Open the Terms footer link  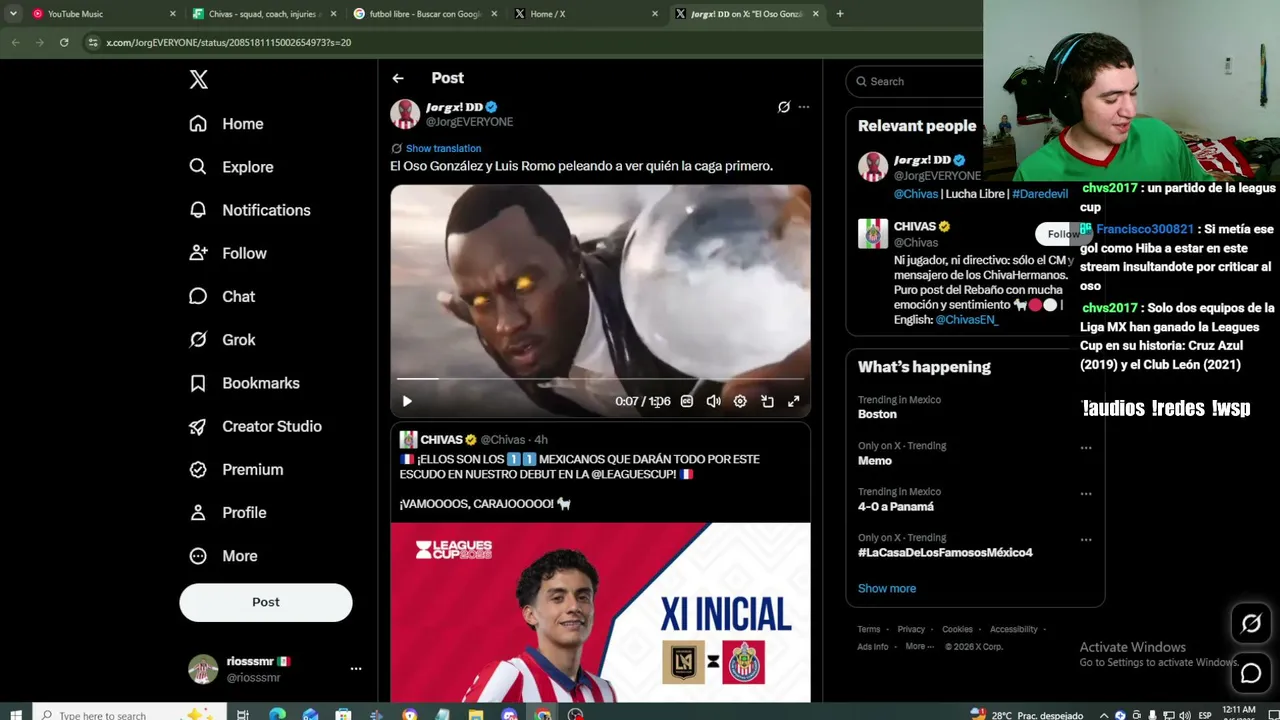[x=869, y=630]
